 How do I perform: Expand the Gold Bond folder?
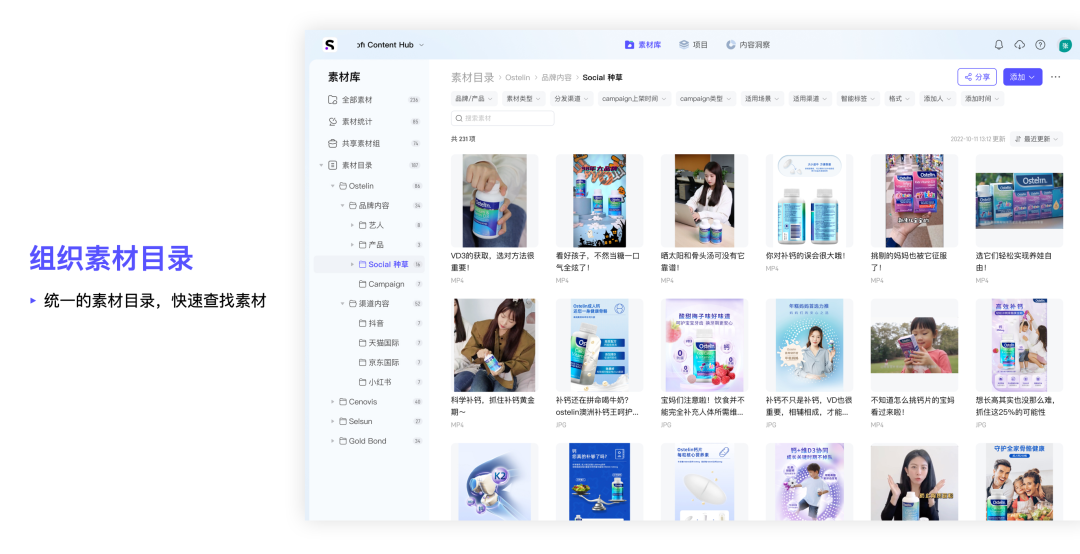pos(332,441)
